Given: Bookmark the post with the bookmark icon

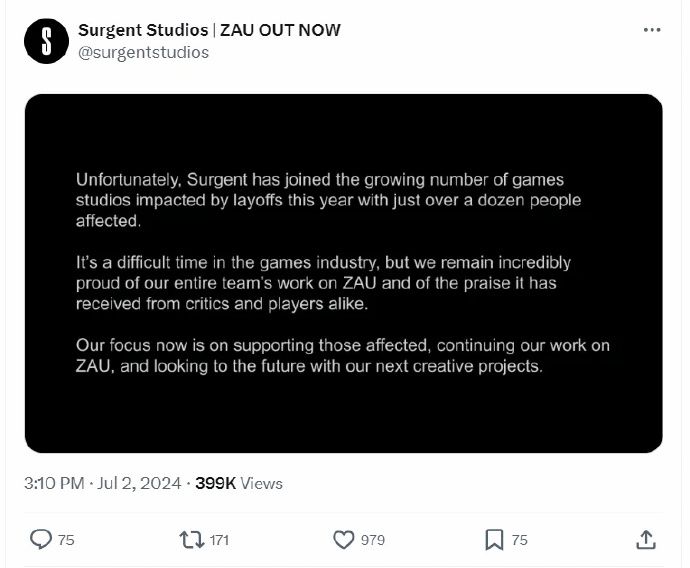Looking at the screenshot, I should click(x=494, y=540).
